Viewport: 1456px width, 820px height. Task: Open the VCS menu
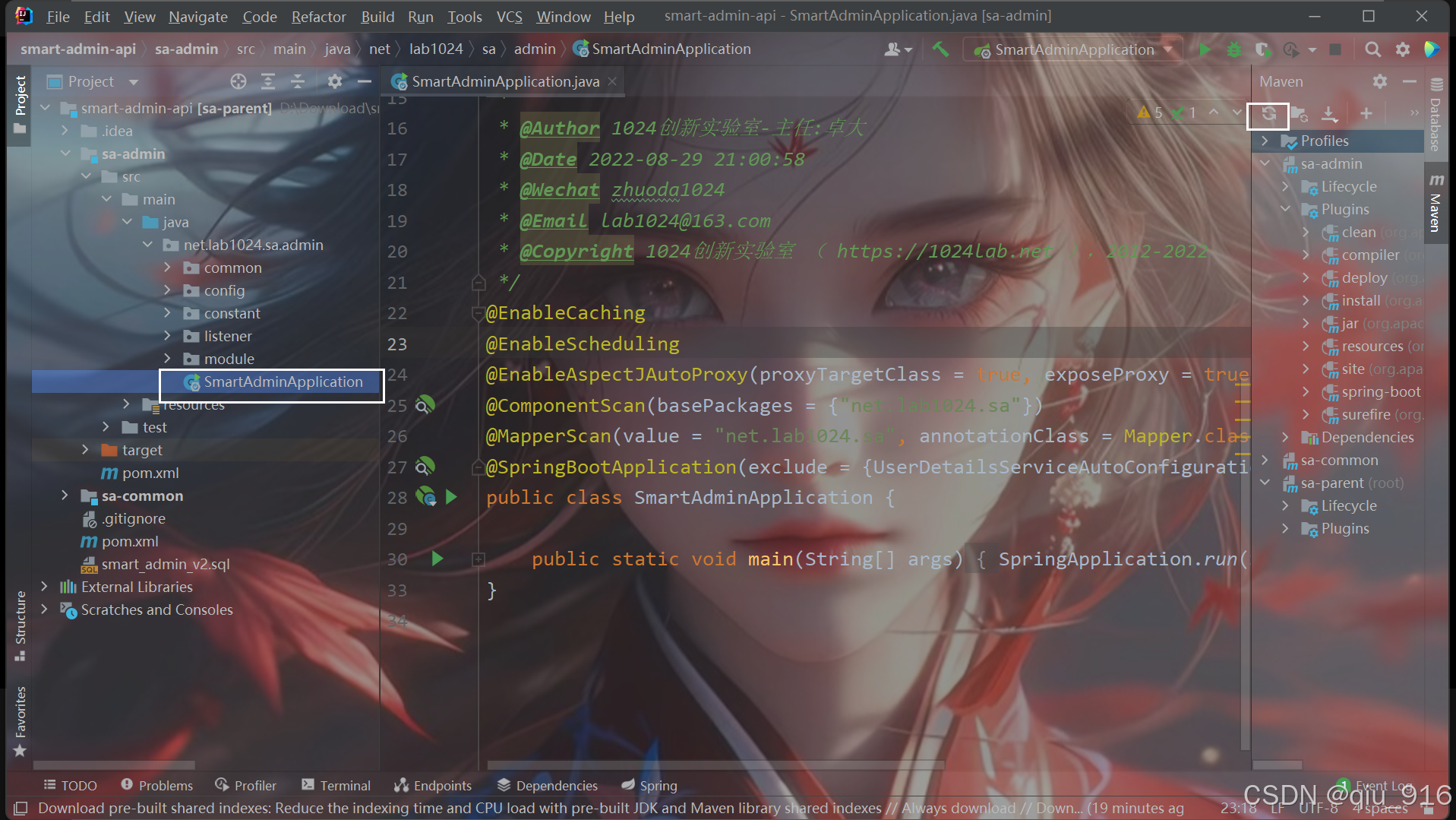coord(508,16)
